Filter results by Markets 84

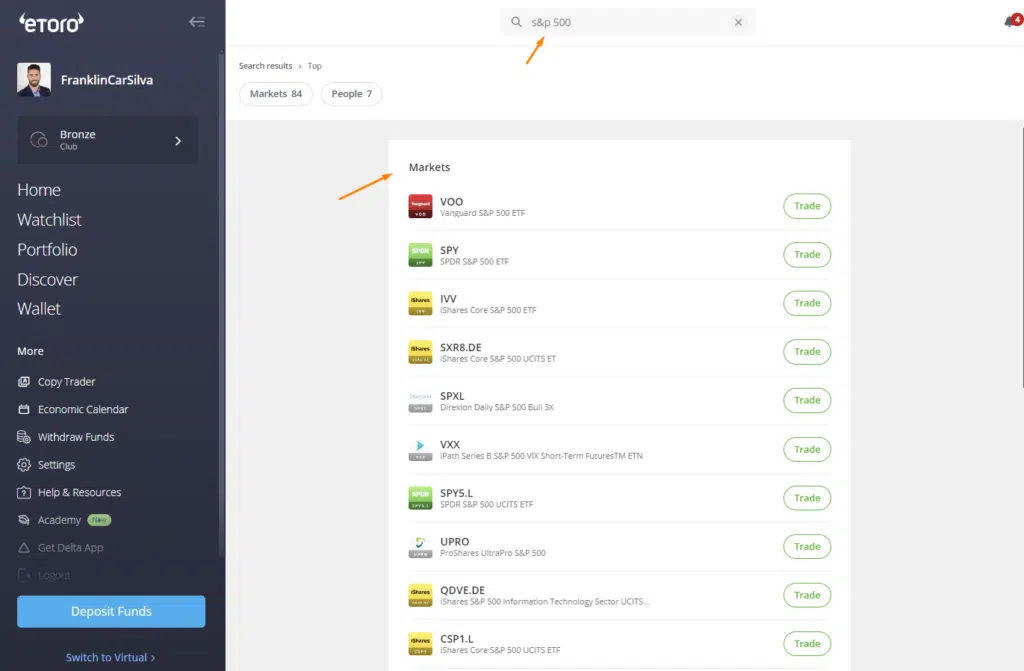(x=276, y=94)
